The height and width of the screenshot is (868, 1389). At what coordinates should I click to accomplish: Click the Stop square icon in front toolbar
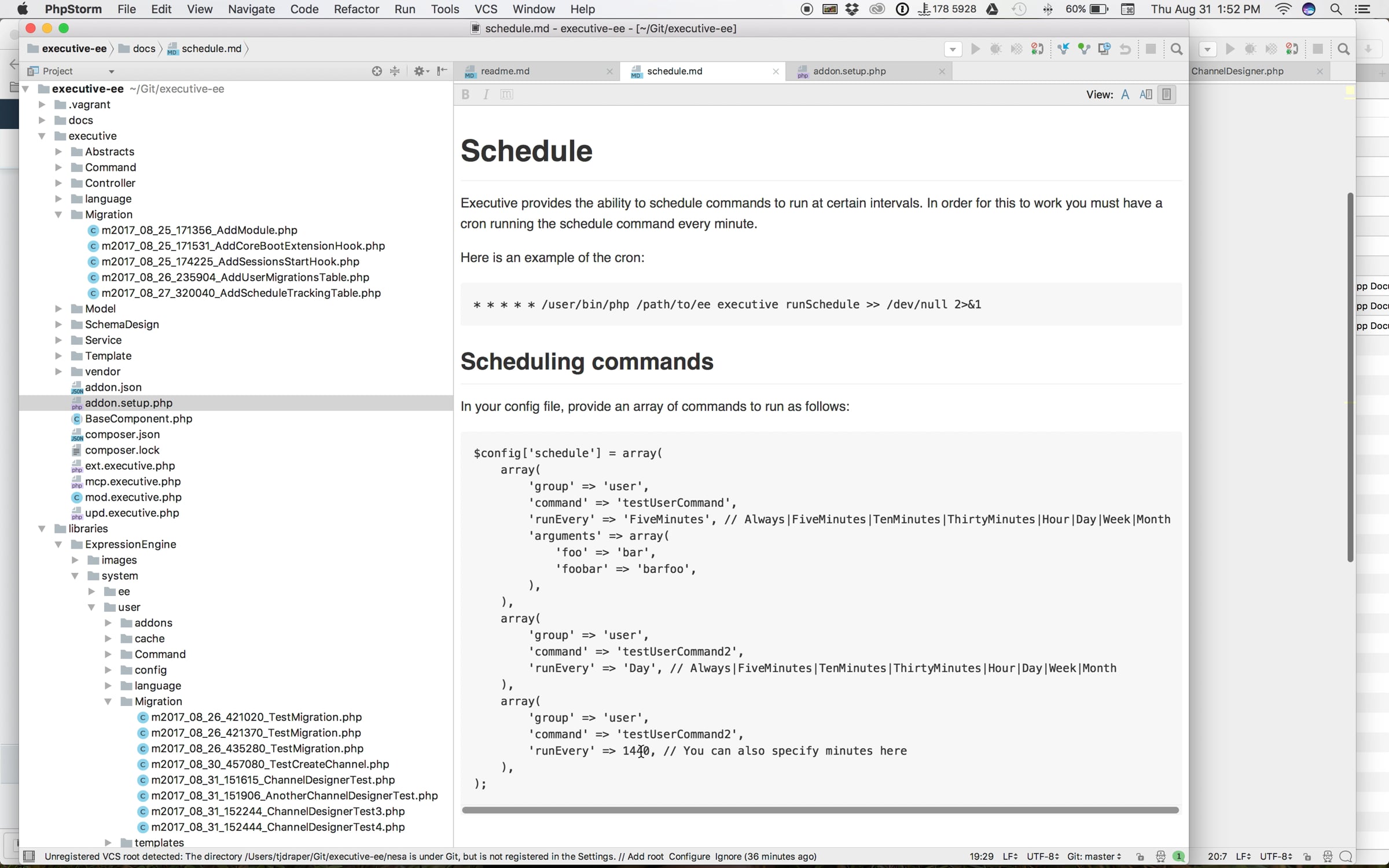pyautogui.click(x=1151, y=49)
